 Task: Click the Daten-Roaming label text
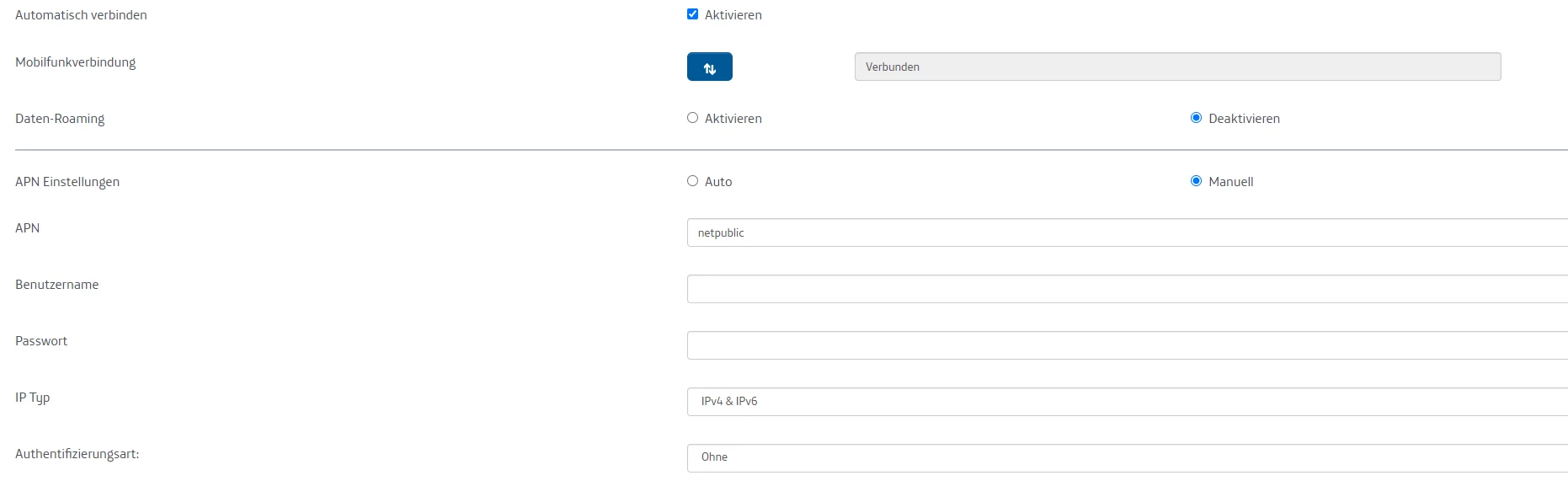pos(60,119)
